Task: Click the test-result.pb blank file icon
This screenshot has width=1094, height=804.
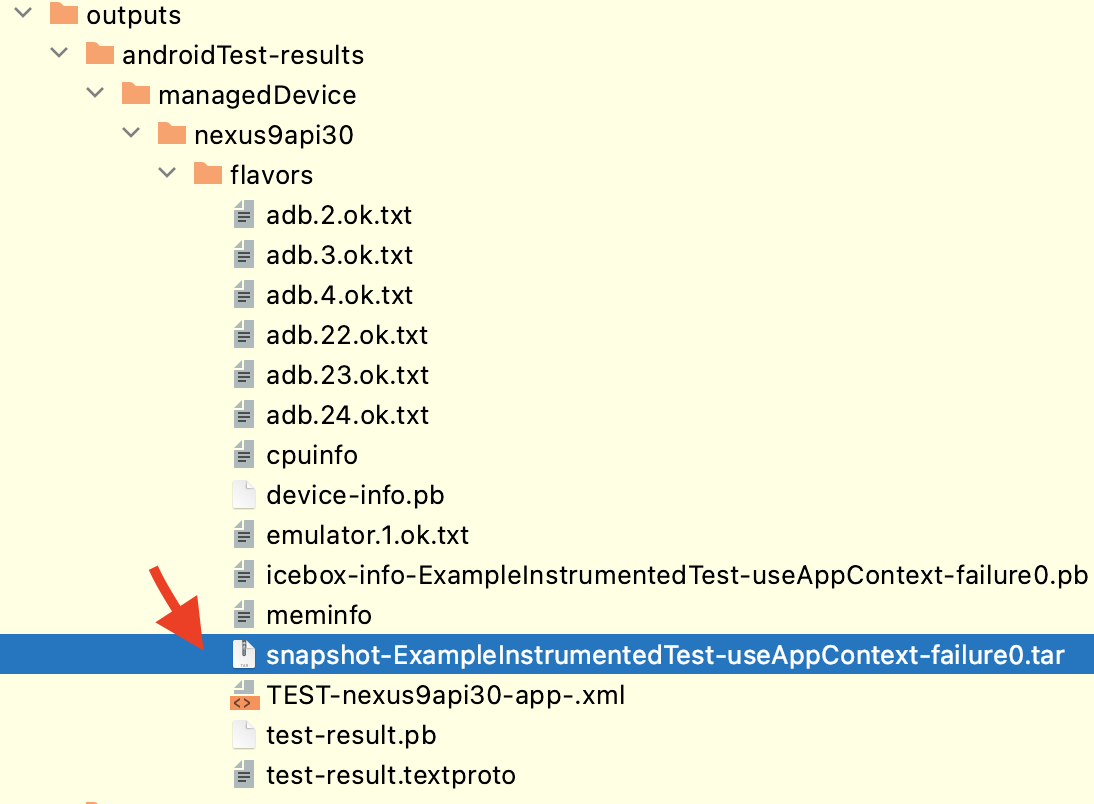Action: coord(243,734)
